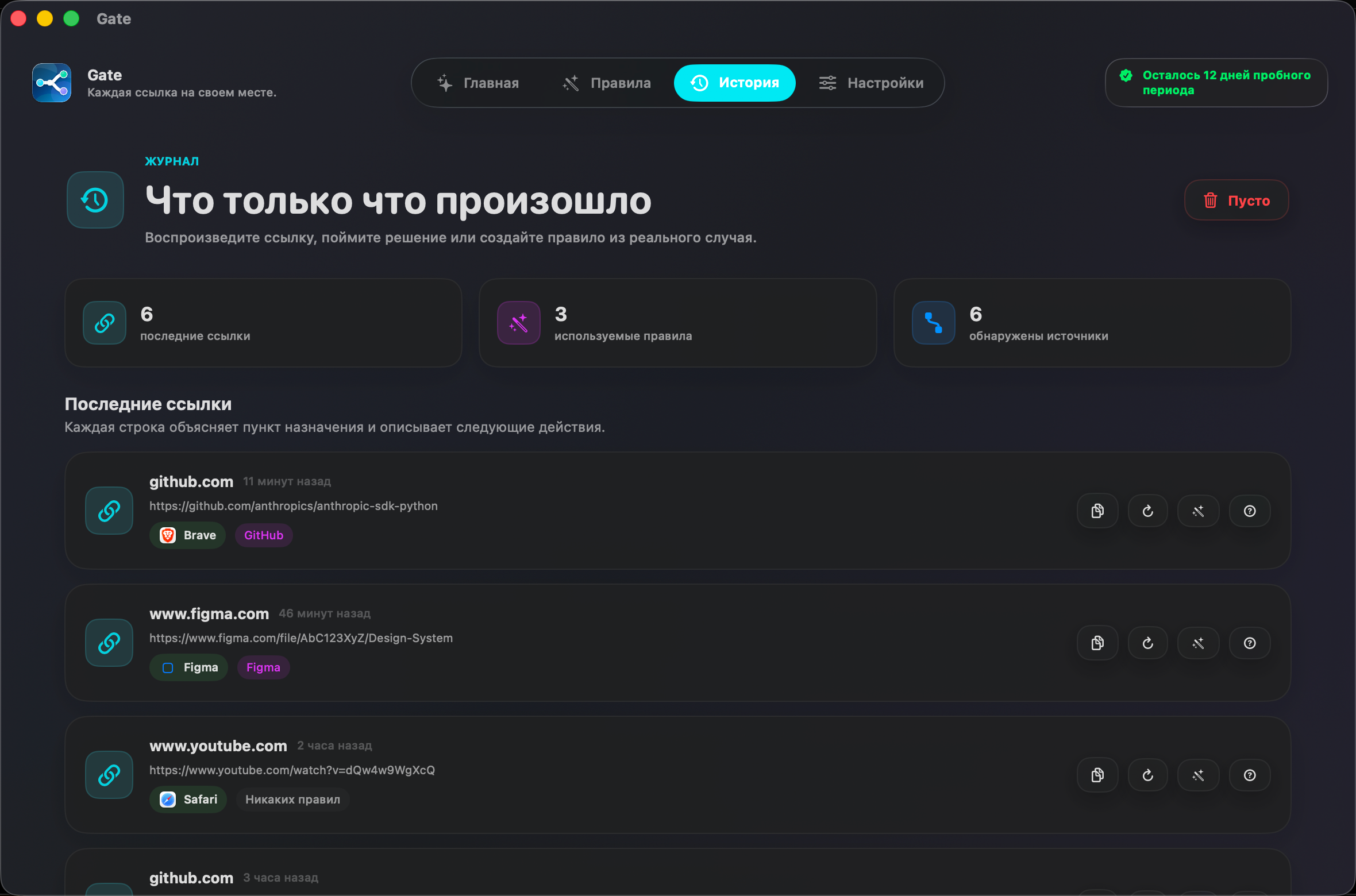Copy the anthropic-sdk-python GitHub link
The width and height of the screenshot is (1356, 896).
coord(1097,511)
